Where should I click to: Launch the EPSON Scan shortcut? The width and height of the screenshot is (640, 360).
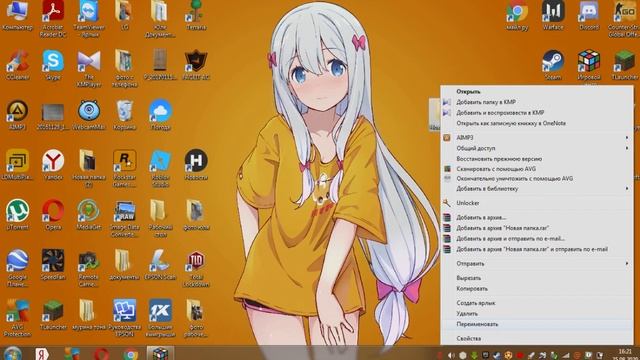[x=160, y=264]
